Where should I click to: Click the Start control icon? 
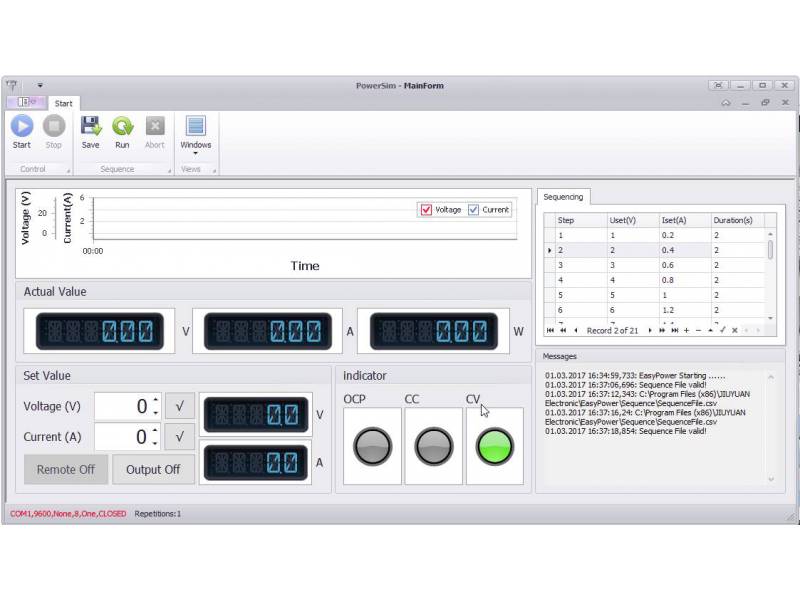(x=22, y=127)
